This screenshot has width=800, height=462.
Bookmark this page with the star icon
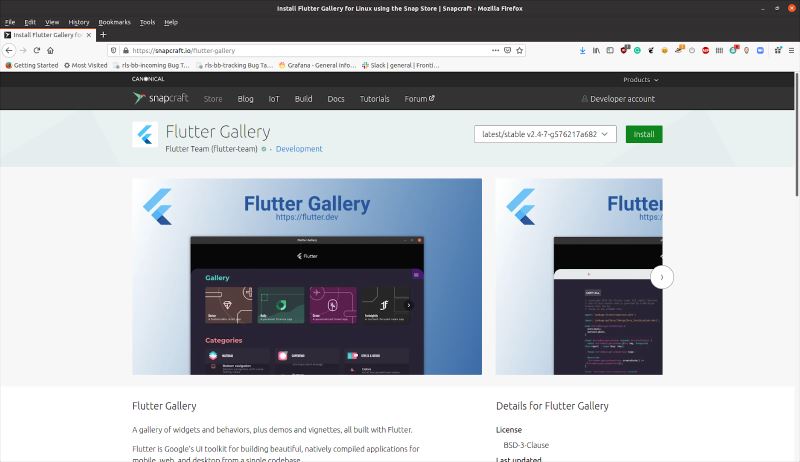pyautogui.click(x=519, y=50)
